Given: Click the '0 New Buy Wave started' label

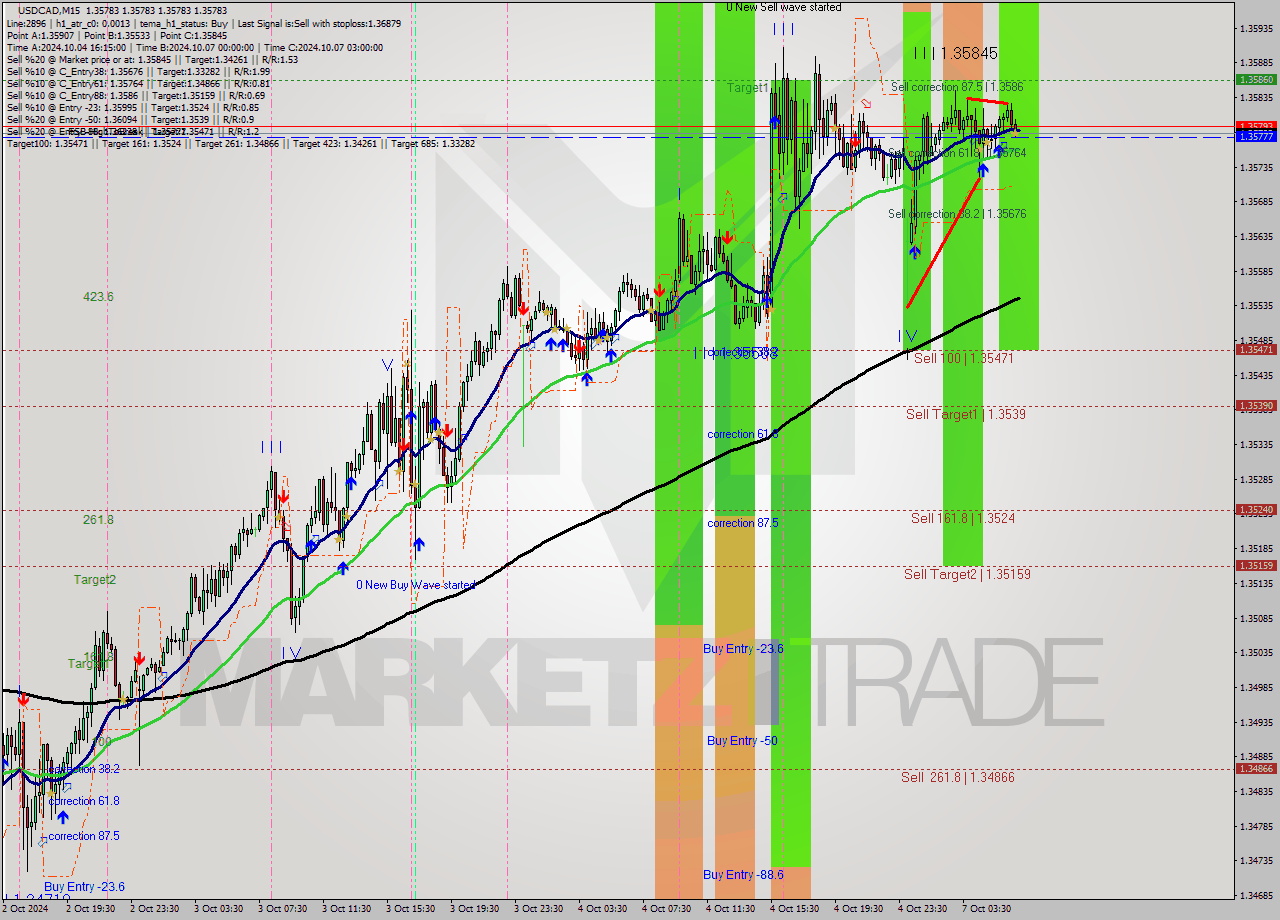Looking at the screenshot, I should (x=416, y=585).
